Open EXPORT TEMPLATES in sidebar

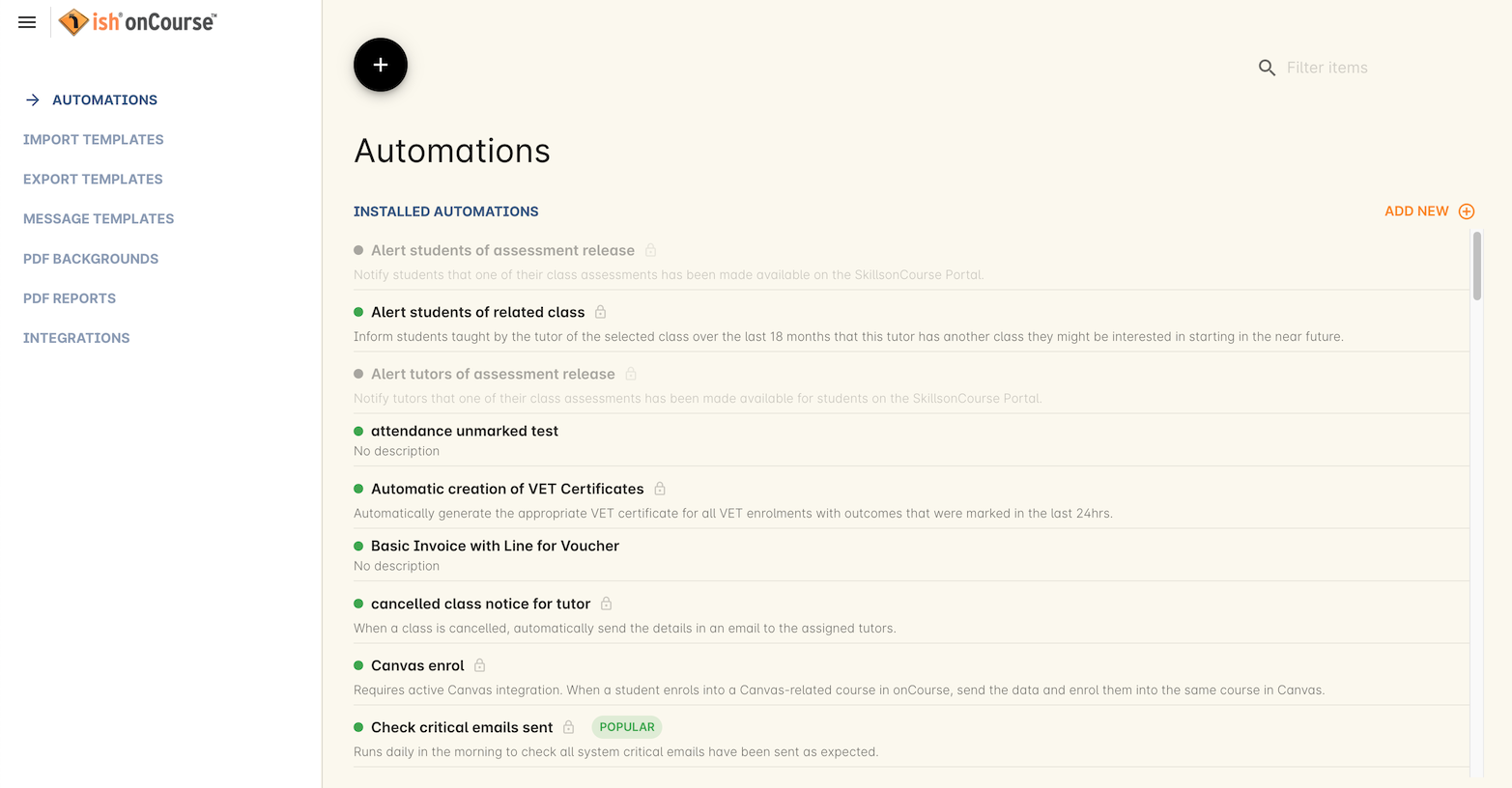(x=93, y=180)
